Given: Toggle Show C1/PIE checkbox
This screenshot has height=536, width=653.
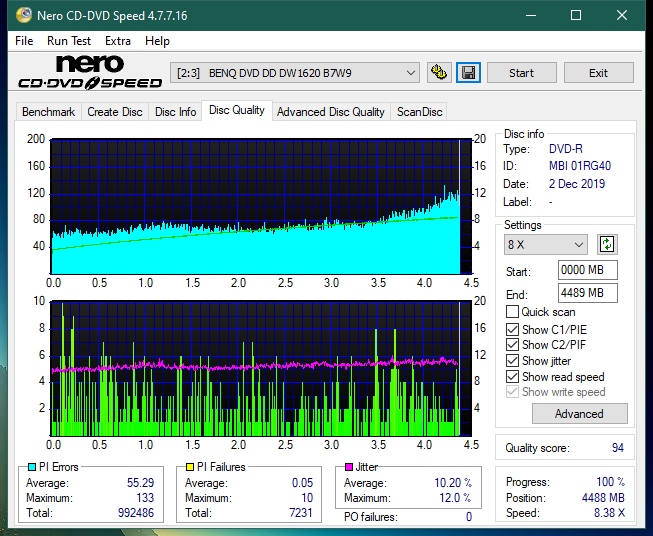Looking at the screenshot, I should (x=512, y=330).
